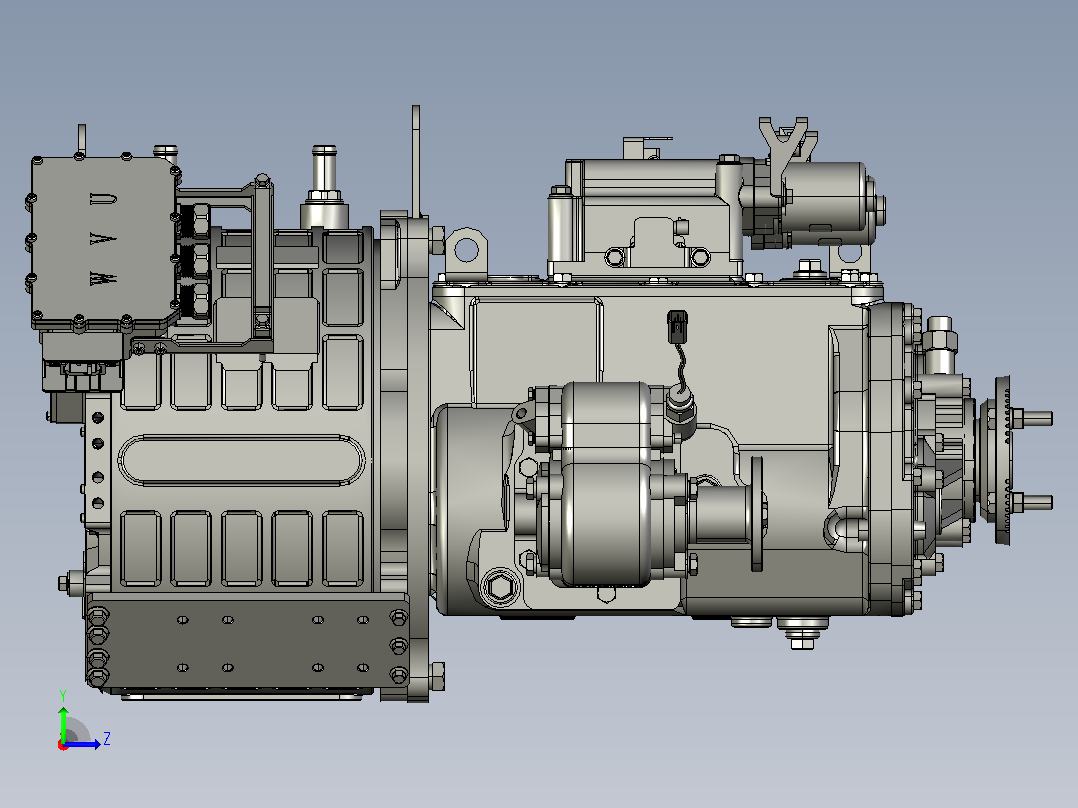1078x808 pixels.
Task: Click the green Y axis of the orientation triad
Action: pyautogui.click(x=63, y=723)
